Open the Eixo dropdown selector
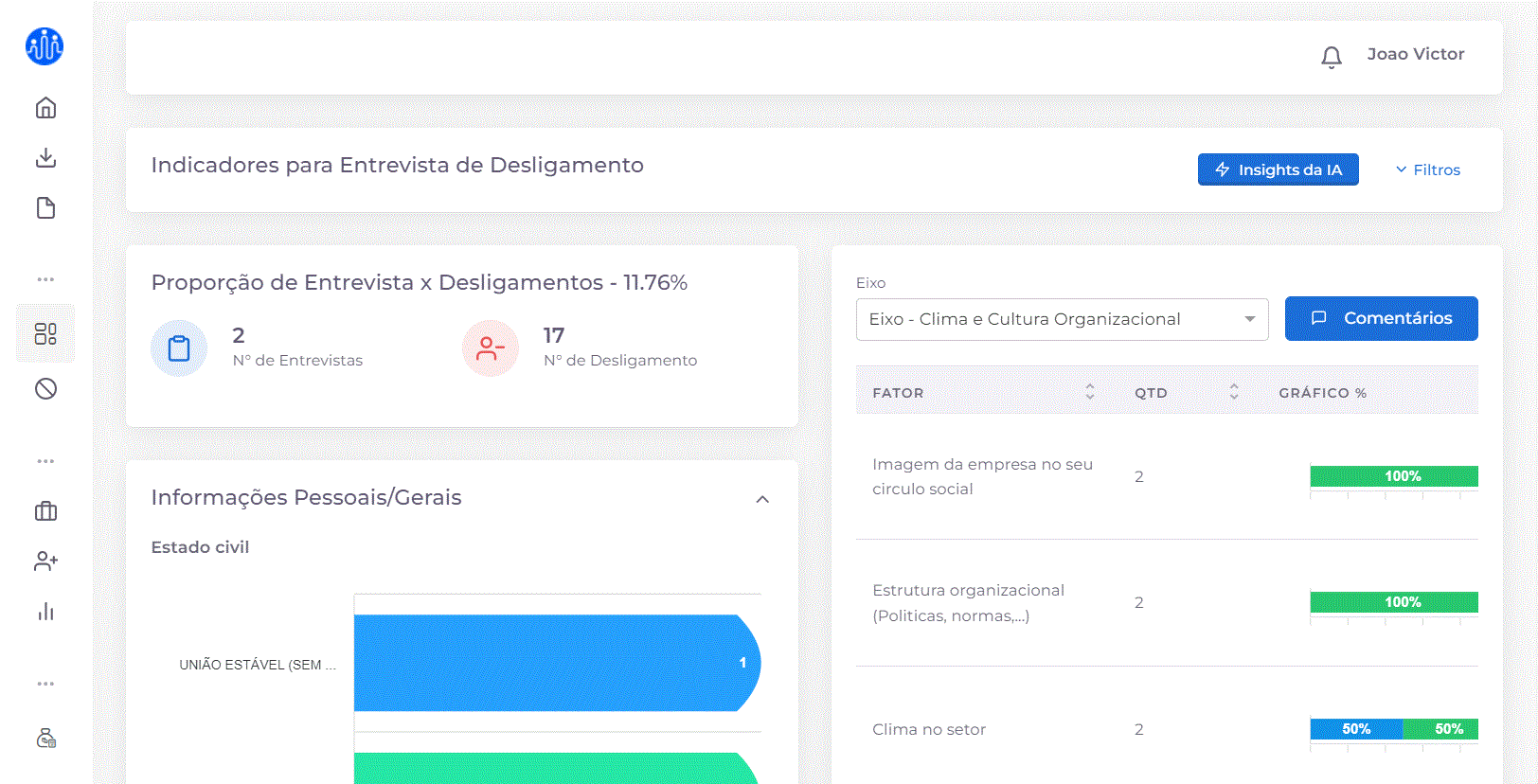Screen dimensions: 1538x784 point(1062,319)
